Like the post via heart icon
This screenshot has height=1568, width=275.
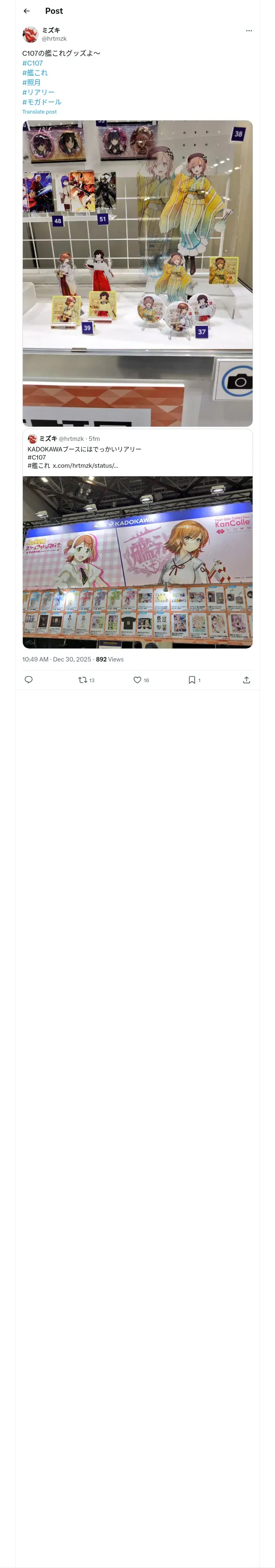(137, 680)
